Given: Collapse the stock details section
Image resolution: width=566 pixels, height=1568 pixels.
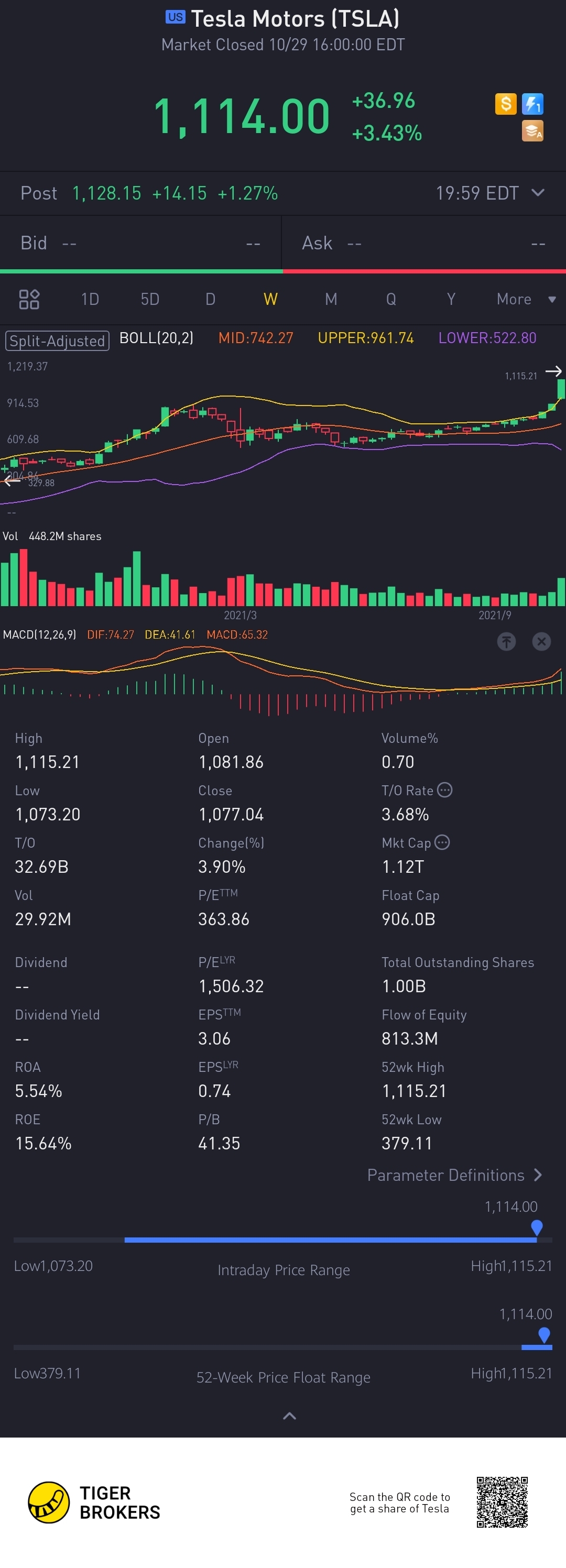Looking at the screenshot, I should pos(290,1416).
